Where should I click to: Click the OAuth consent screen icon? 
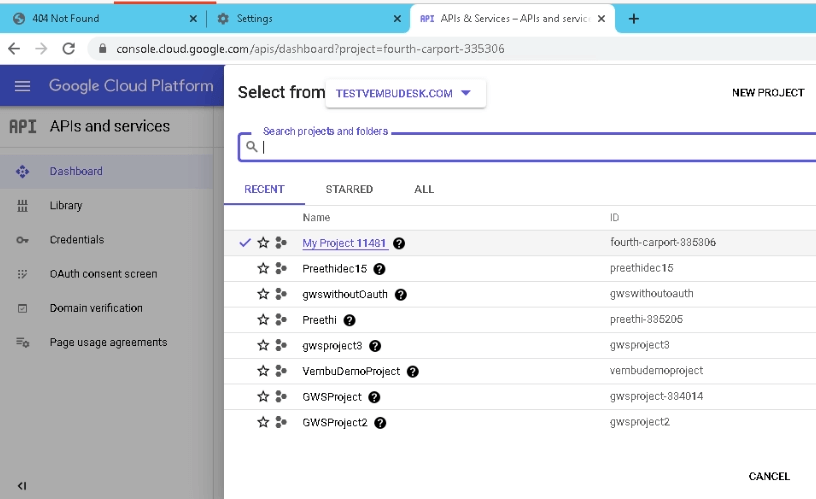tap(22, 274)
